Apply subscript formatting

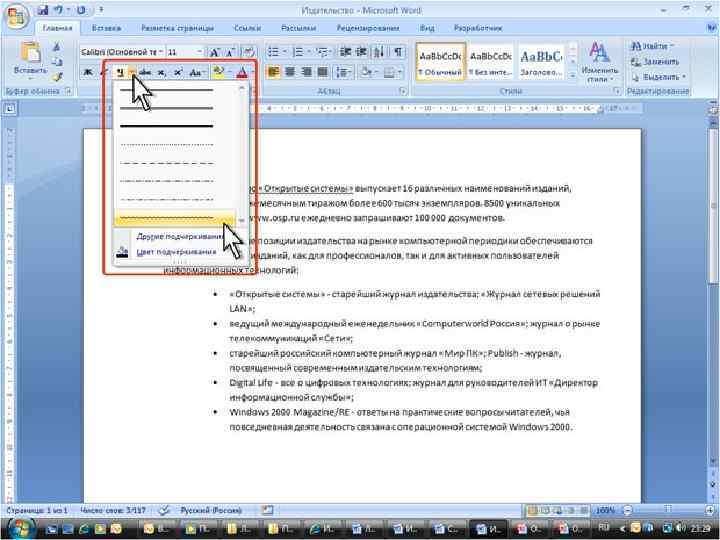tap(161, 72)
